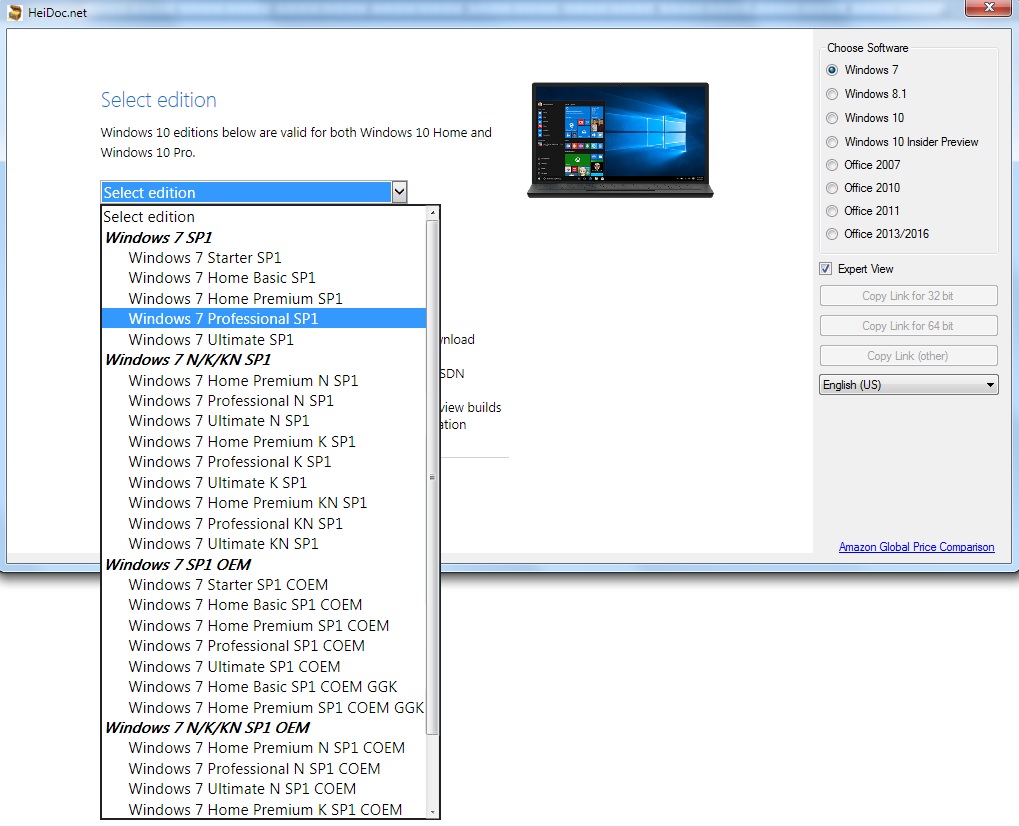Select Windows 7 Home Premium K SP1 COEM
This screenshot has width=1019, height=826.
264,809
